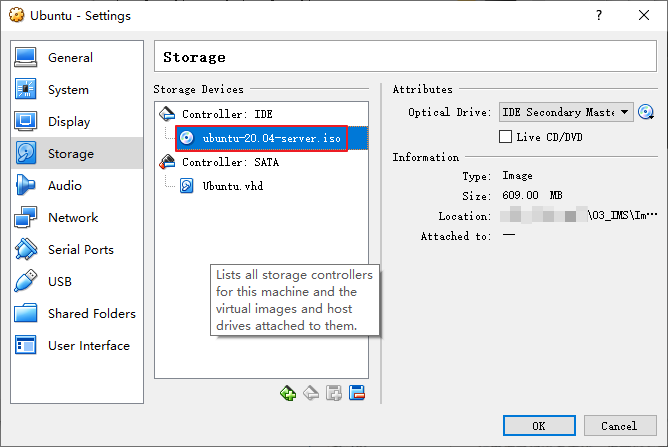
Task: Click the add attachment icon
Action: [334, 393]
